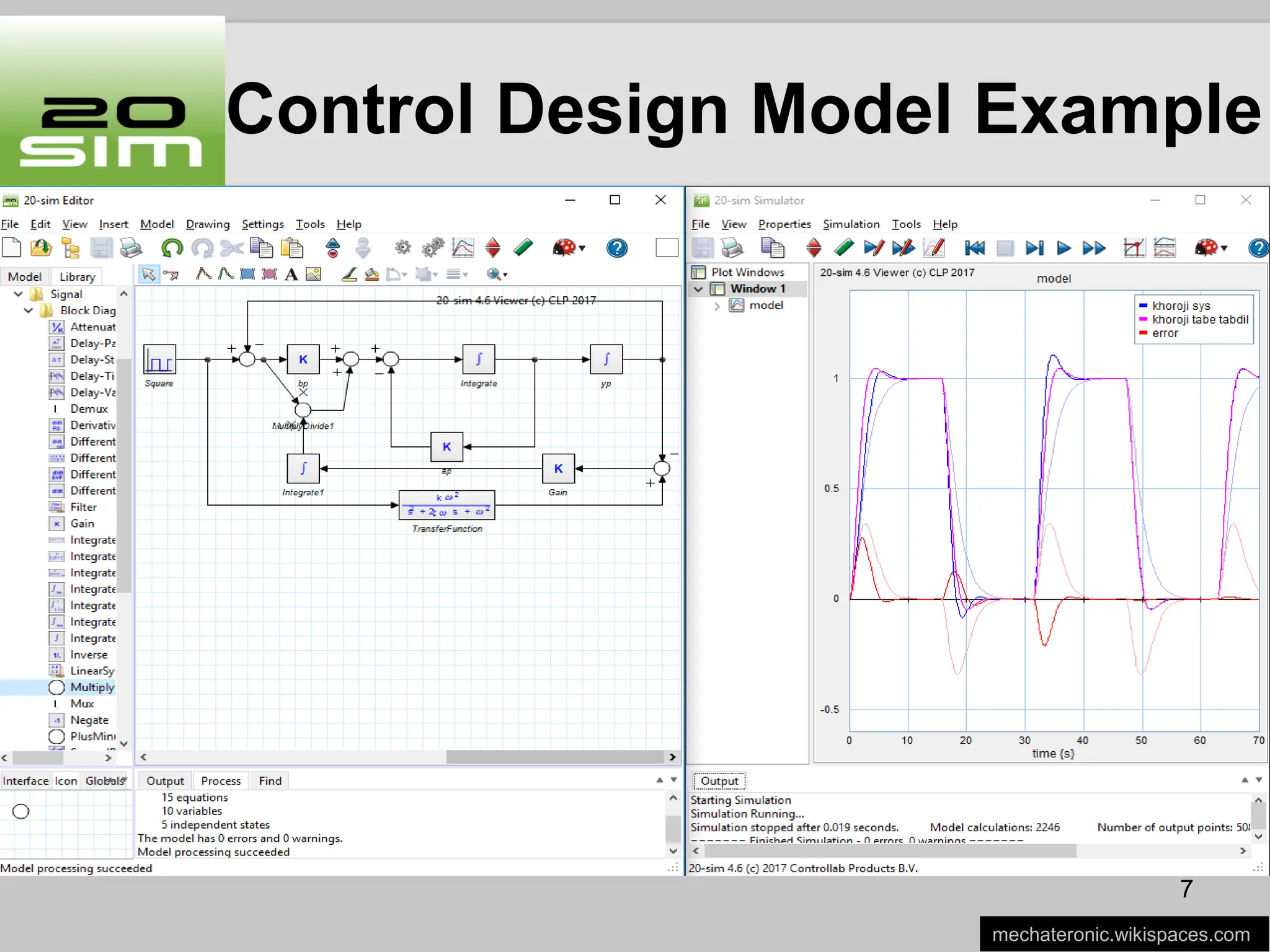This screenshot has height=952, width=1270.
Task: Click the Output button in Simulator
Action: pos(719,781)
